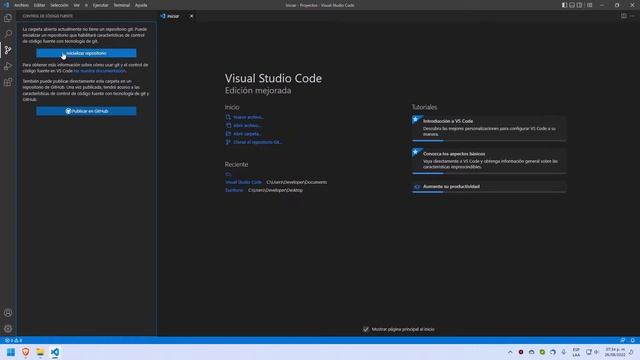The height and width of the screenshot is (360, 640).
Task: Click the green checkmark tray icon
Action: click(x=542, y=352)
